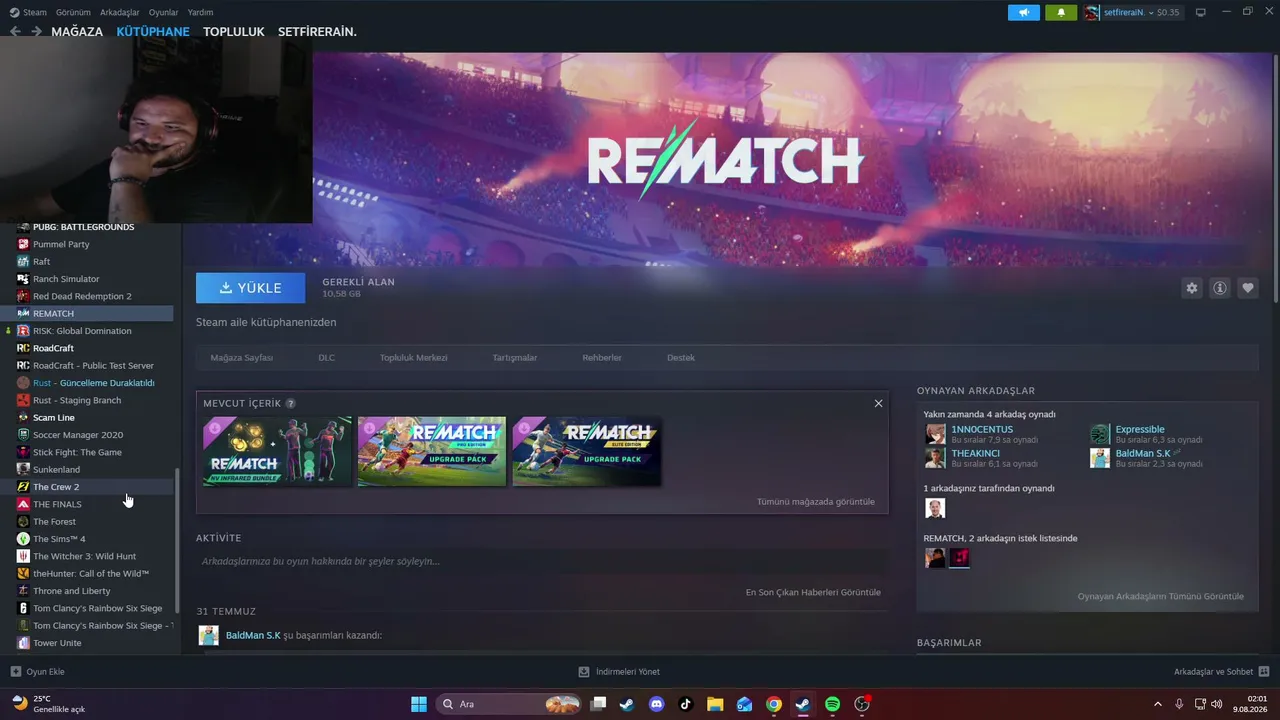This screenshot has height=720, width=1280.
Task: Open BaldMan S.K profile link in activity
Action: coord(253,635)
